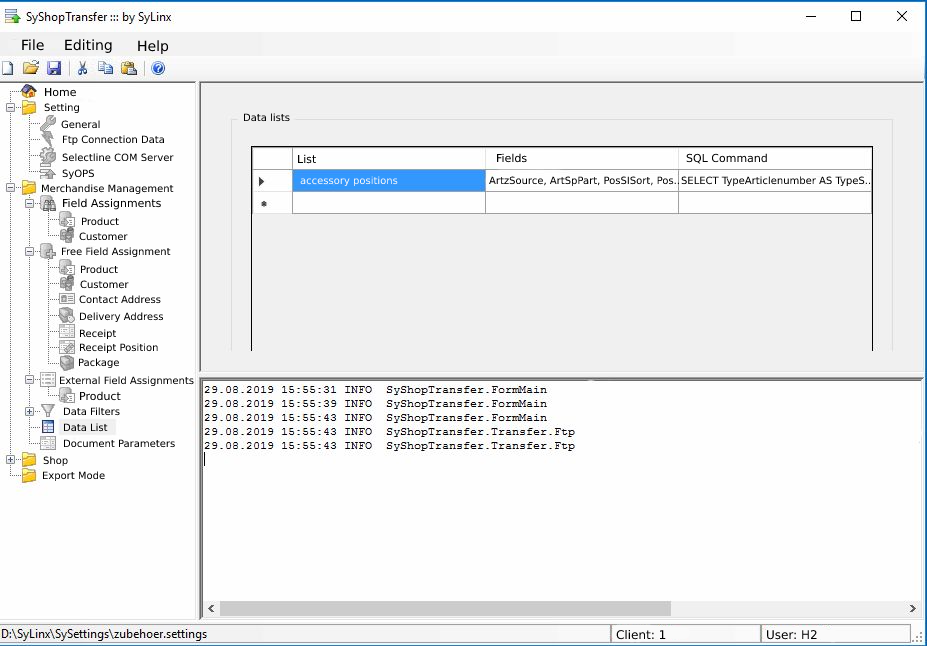
Task: Click the Package box icon
Action: (x=67, y=363)
